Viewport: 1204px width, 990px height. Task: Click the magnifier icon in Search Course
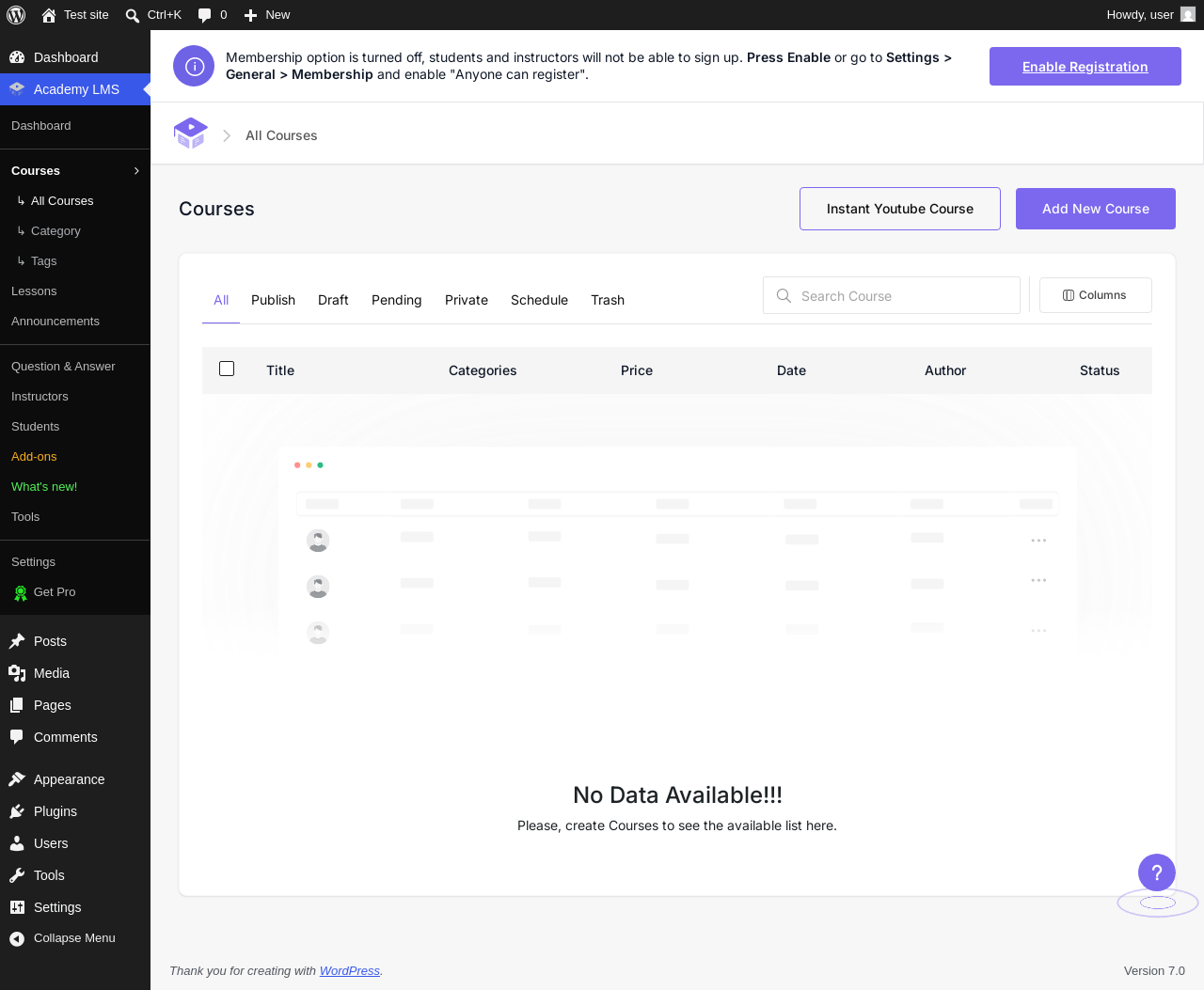(x=784, y=296)
